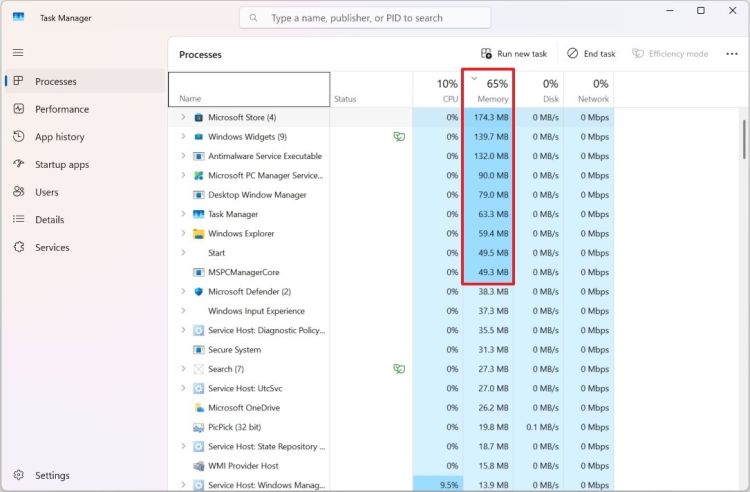Click the Windows Explorer folder icon
Viewport: 750px width, 492px height.
198,234
